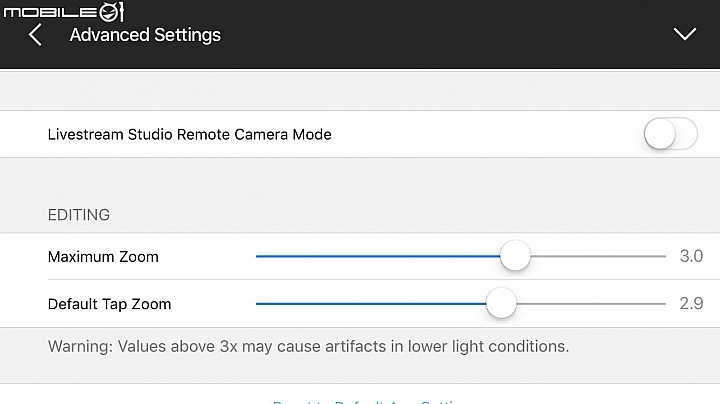Click the blue filled portion of Maximum Zoom track

tap(377, 256)
